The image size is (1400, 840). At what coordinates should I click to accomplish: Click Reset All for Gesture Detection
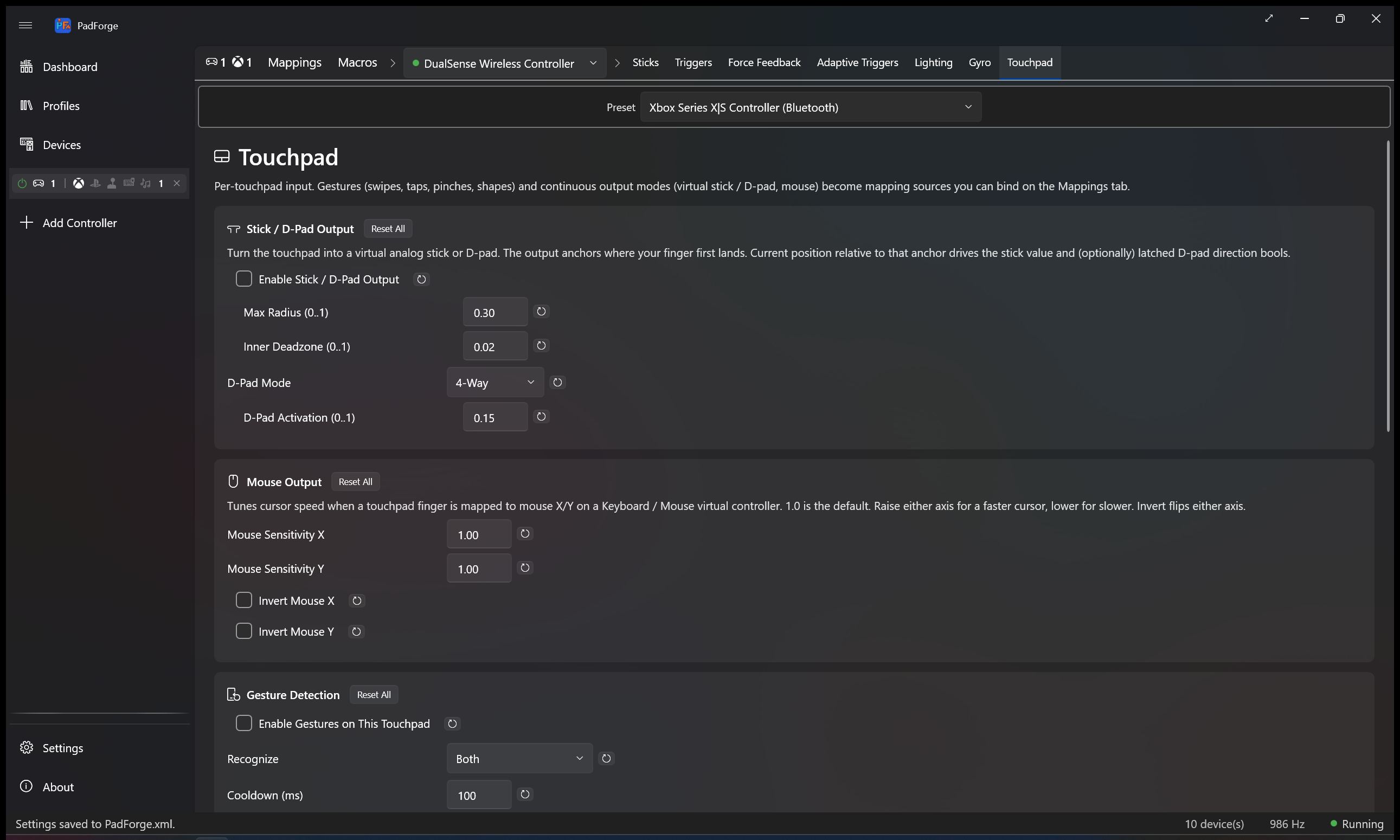[x=374, y=695]
